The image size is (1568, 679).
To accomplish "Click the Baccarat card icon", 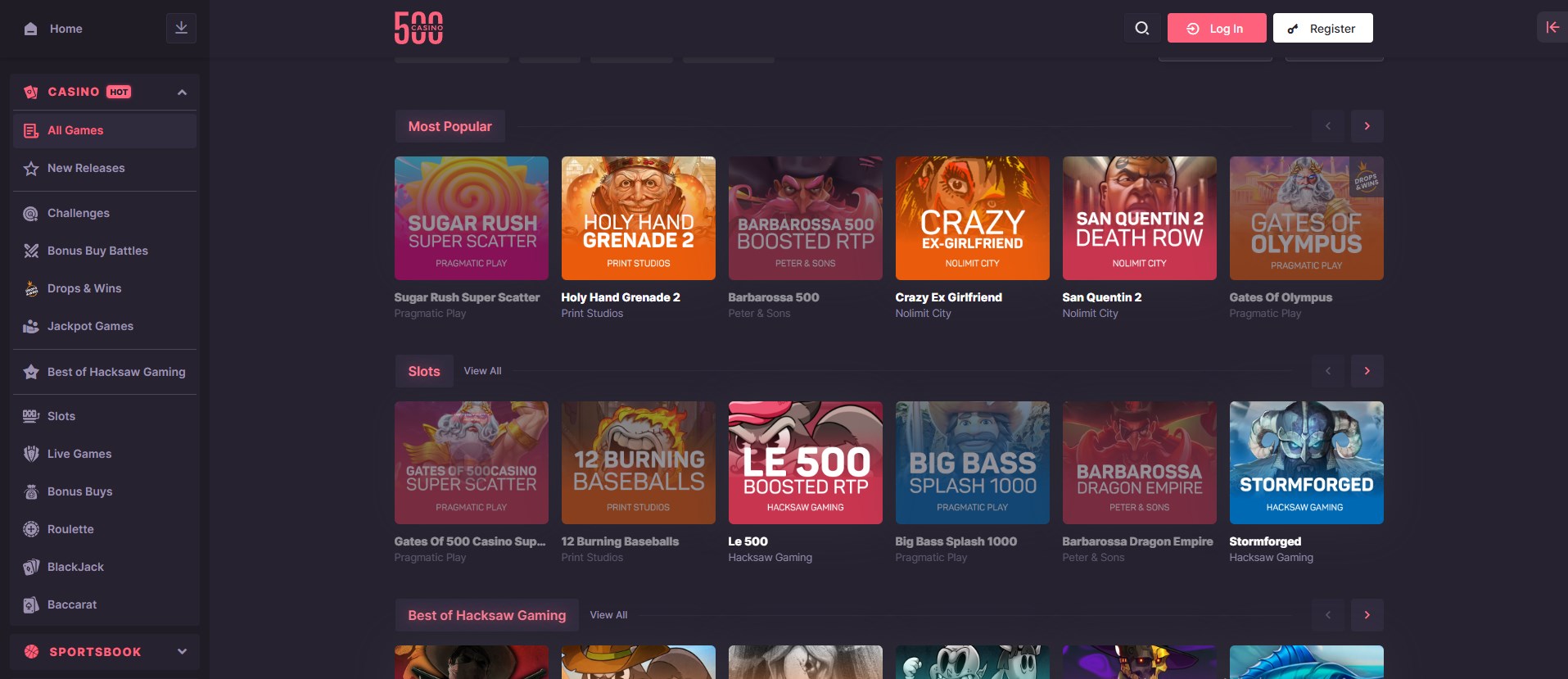I will pyautogui.click(x=31, y=604).
